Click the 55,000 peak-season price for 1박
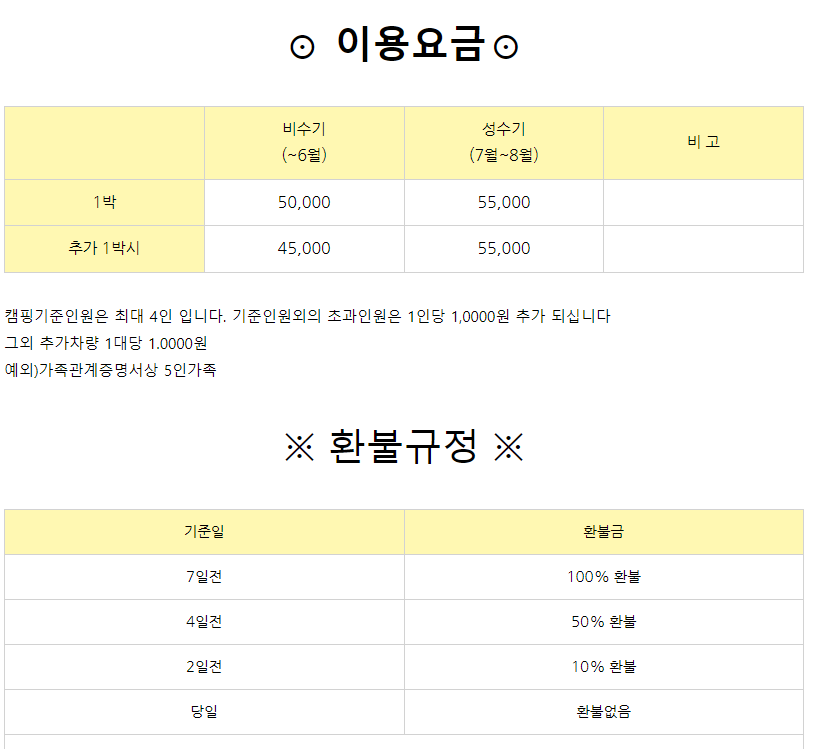This screenshot has width=816, height=749. pos(503,202)
